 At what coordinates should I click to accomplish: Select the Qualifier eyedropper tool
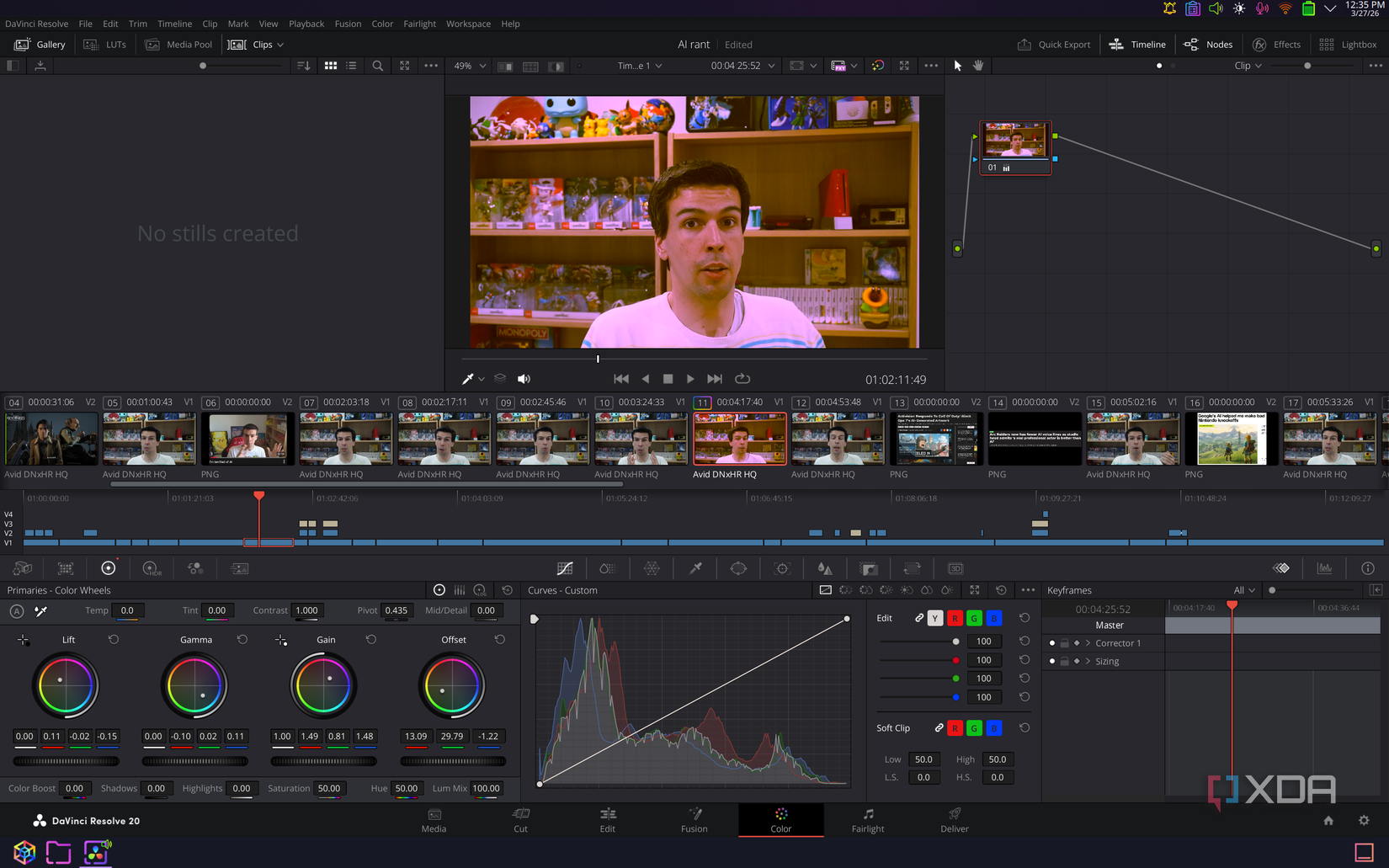(695, 567)
